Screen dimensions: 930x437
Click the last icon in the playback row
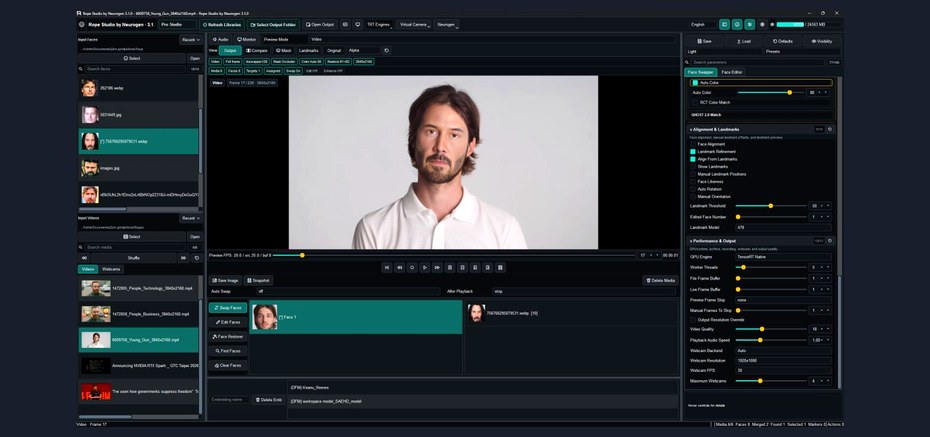point(501,268)
